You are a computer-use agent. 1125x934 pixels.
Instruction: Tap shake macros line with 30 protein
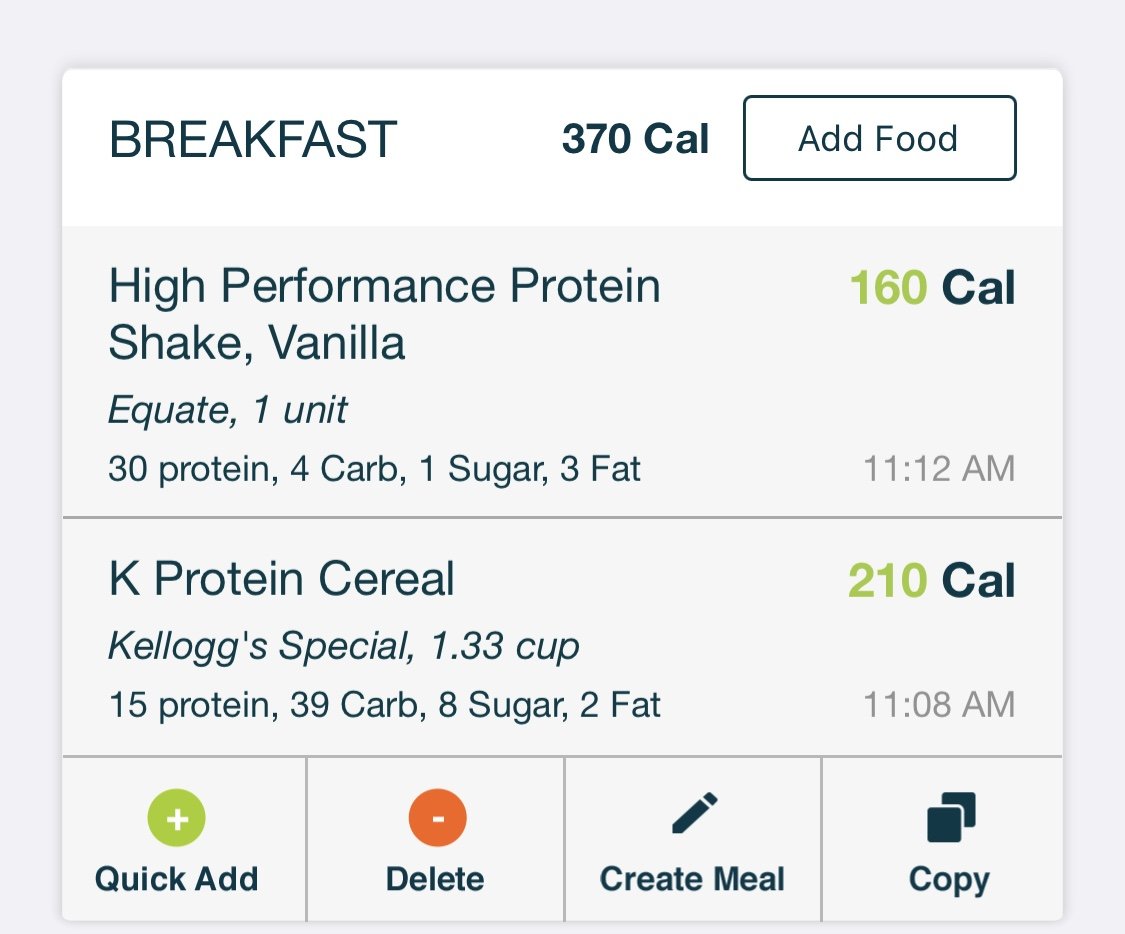click(374, 469)
